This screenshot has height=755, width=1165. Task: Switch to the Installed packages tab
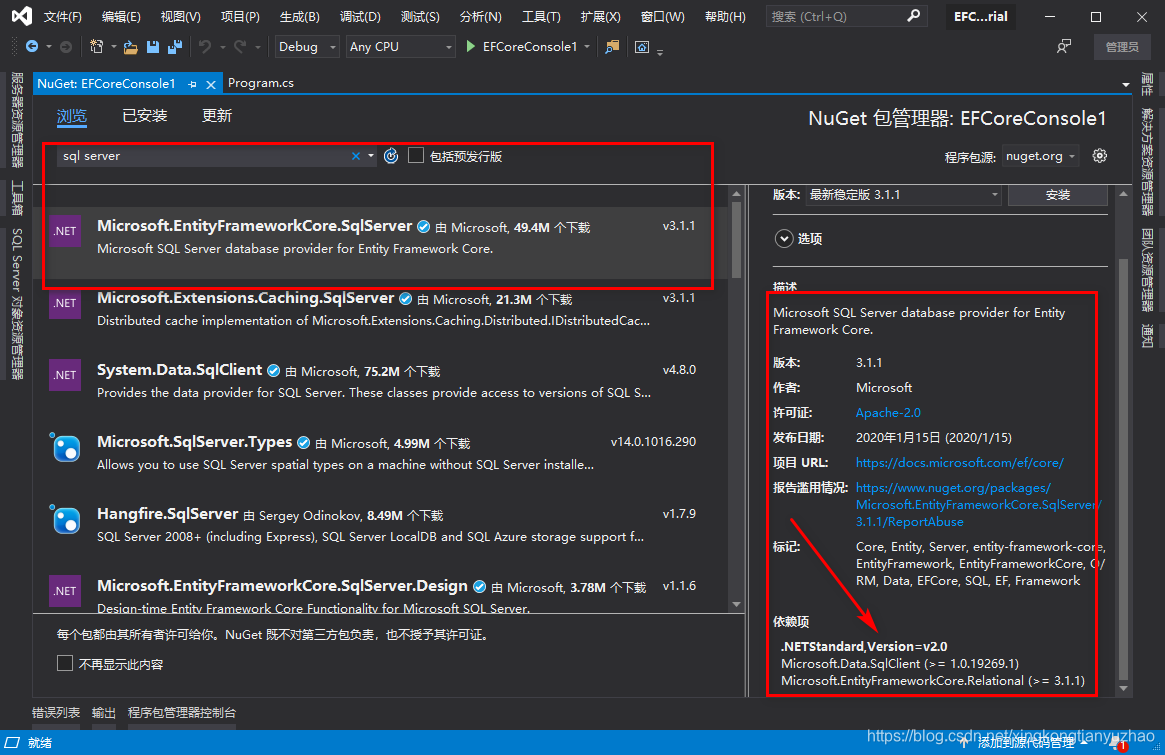pos(145,116)
